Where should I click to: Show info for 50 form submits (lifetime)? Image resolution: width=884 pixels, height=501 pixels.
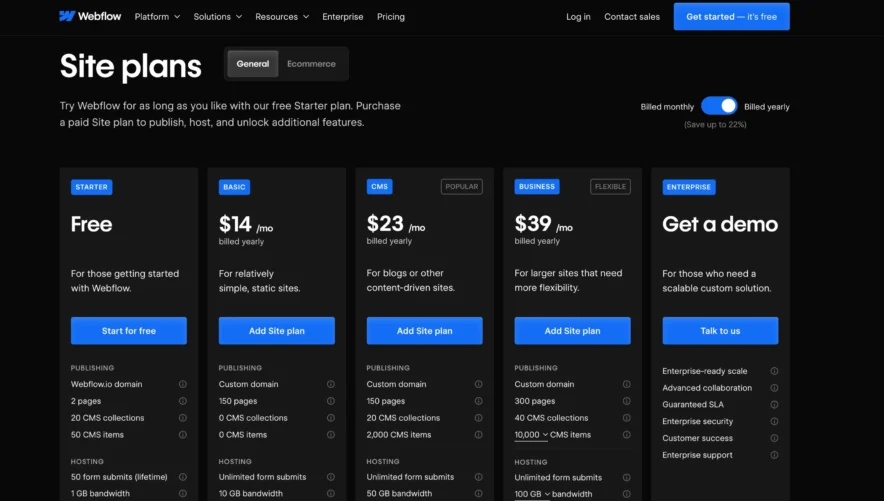pyautogui.click(x=183, y=477)
